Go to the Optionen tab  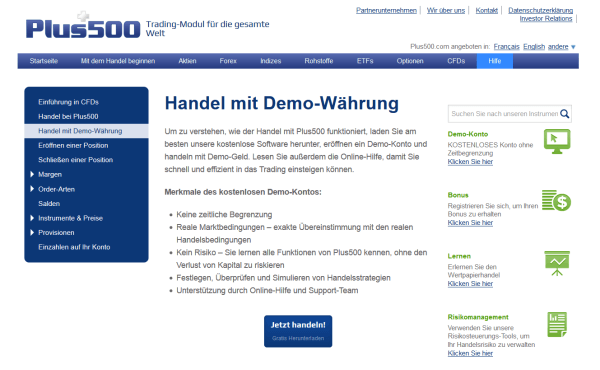[x=410, y=61]
